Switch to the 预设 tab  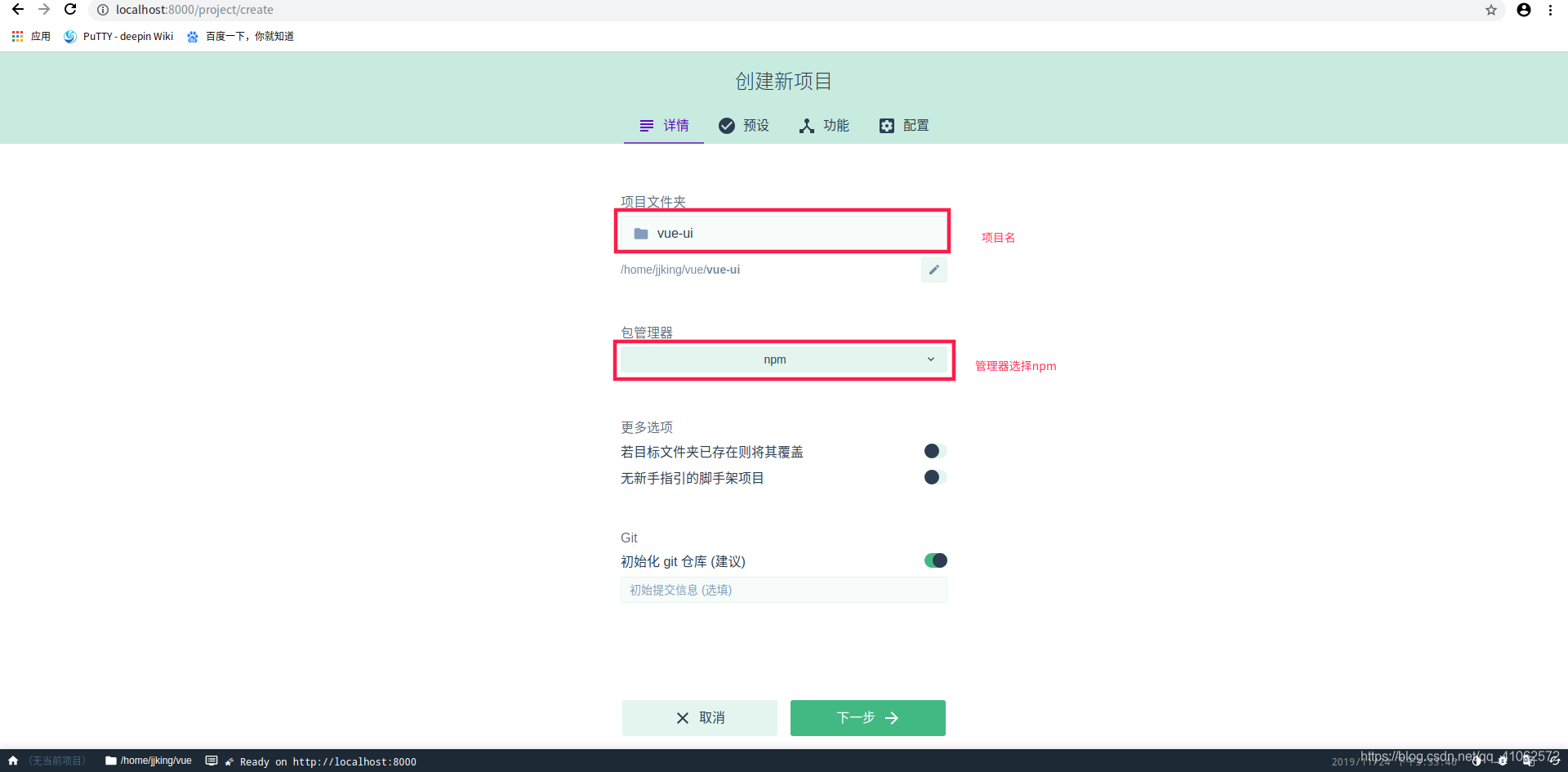click(744, 125)
